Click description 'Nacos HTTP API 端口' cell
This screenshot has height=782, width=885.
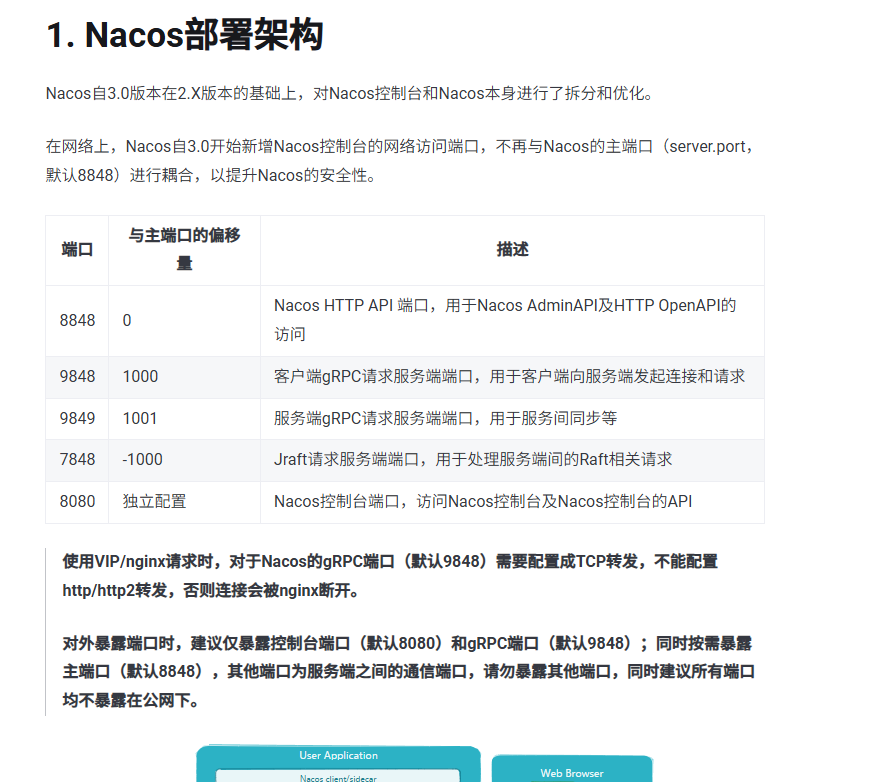click(x=512, y=320)
